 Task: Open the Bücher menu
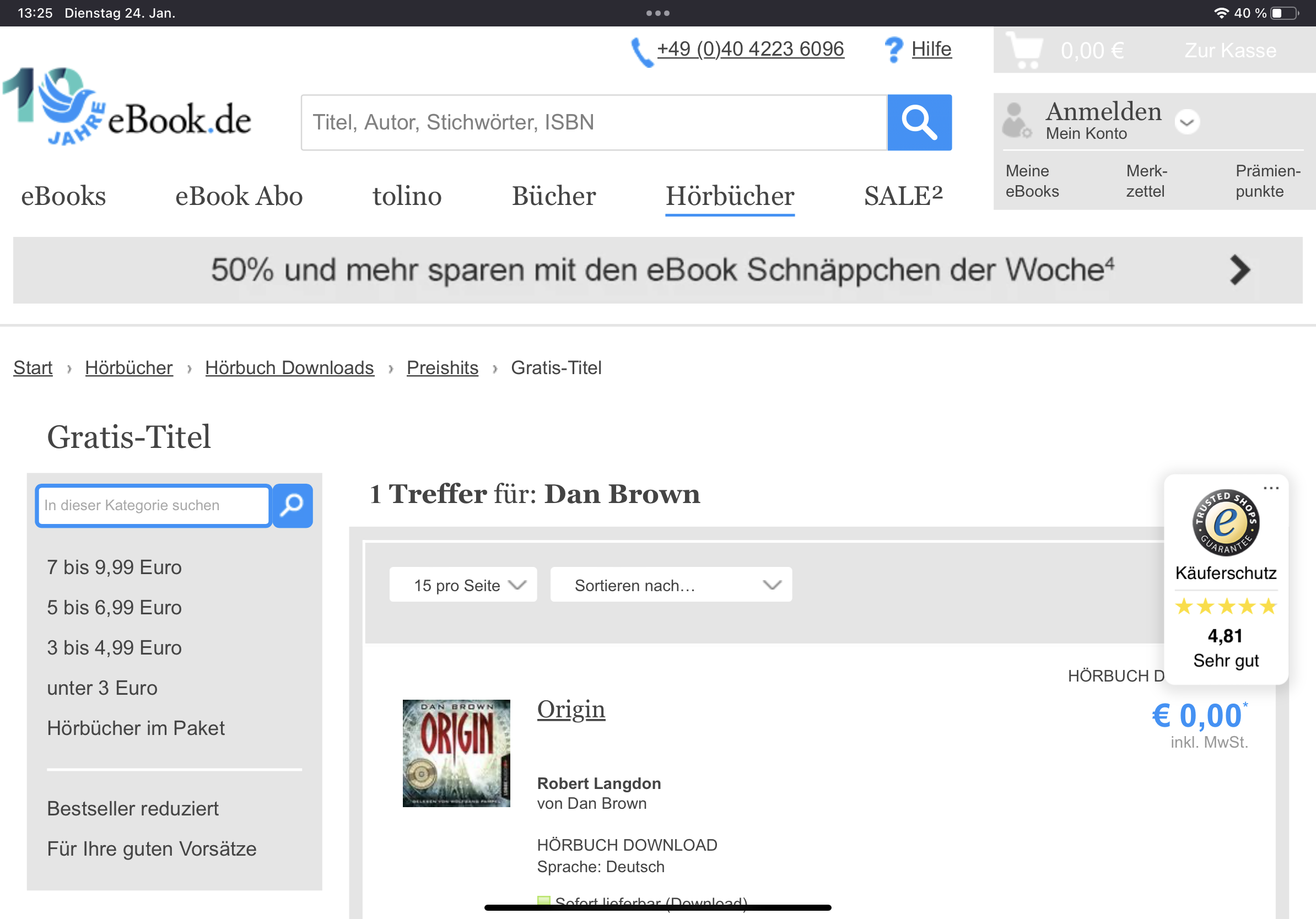[554, 196]
